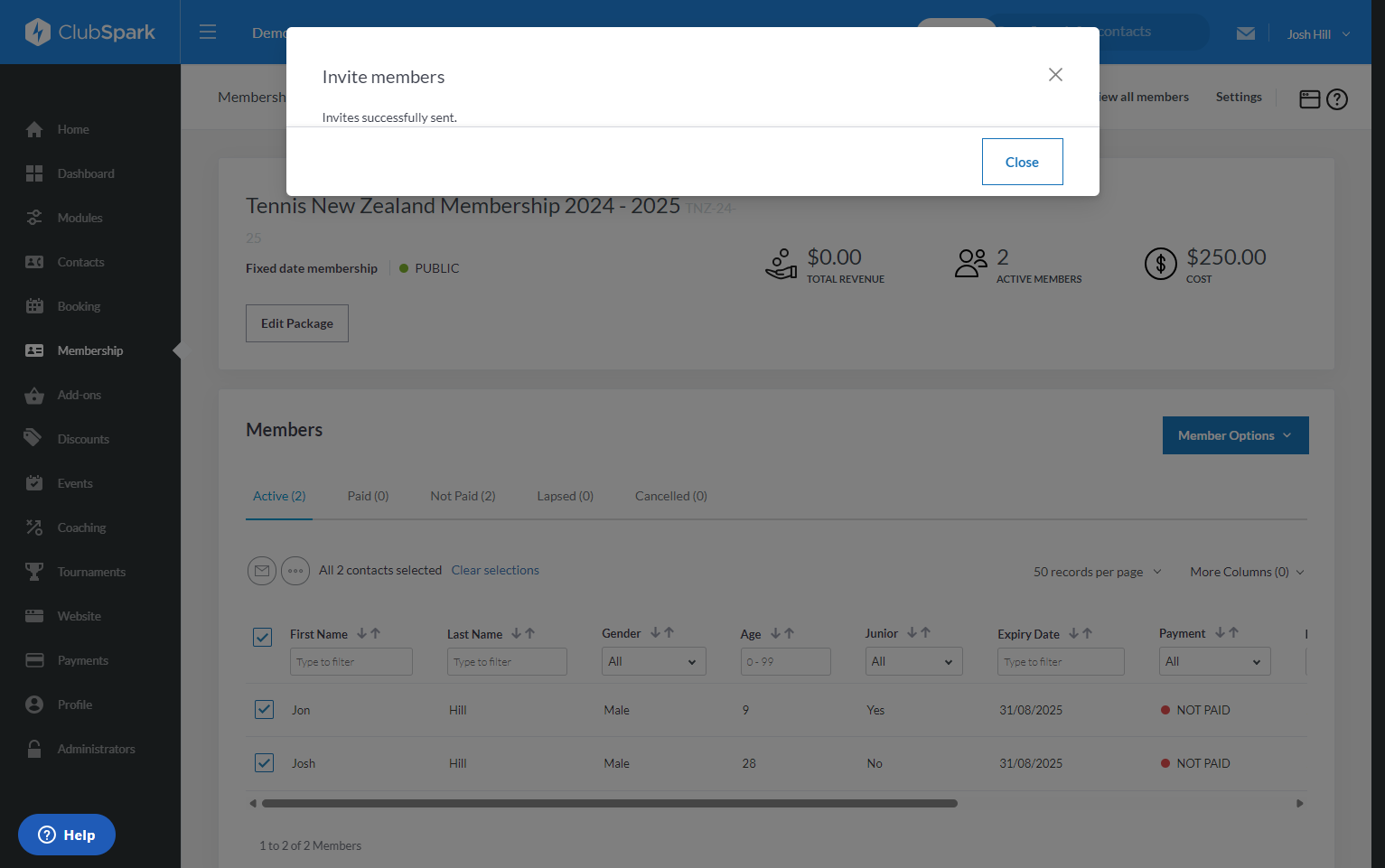Open the Josh Hill account menu
This screenshot has width=1385, height=868.
click(x=1318, y=34)
